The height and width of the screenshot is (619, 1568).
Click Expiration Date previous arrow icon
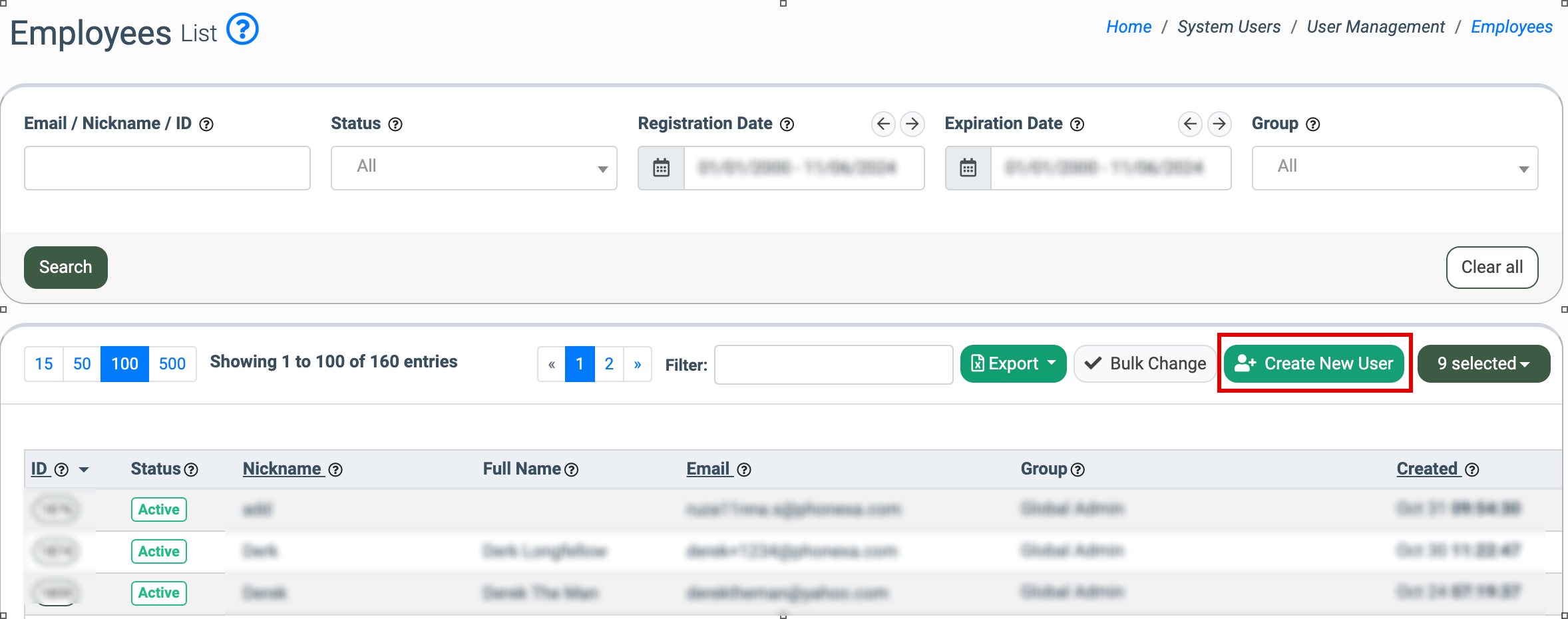(x=1190, y=124)
